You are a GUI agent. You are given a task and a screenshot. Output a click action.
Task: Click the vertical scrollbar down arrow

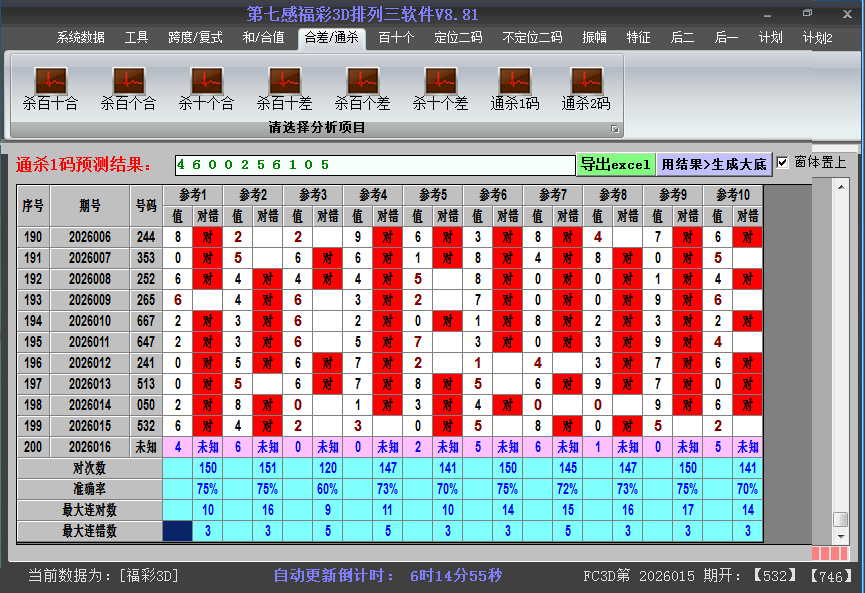[841, 537]
